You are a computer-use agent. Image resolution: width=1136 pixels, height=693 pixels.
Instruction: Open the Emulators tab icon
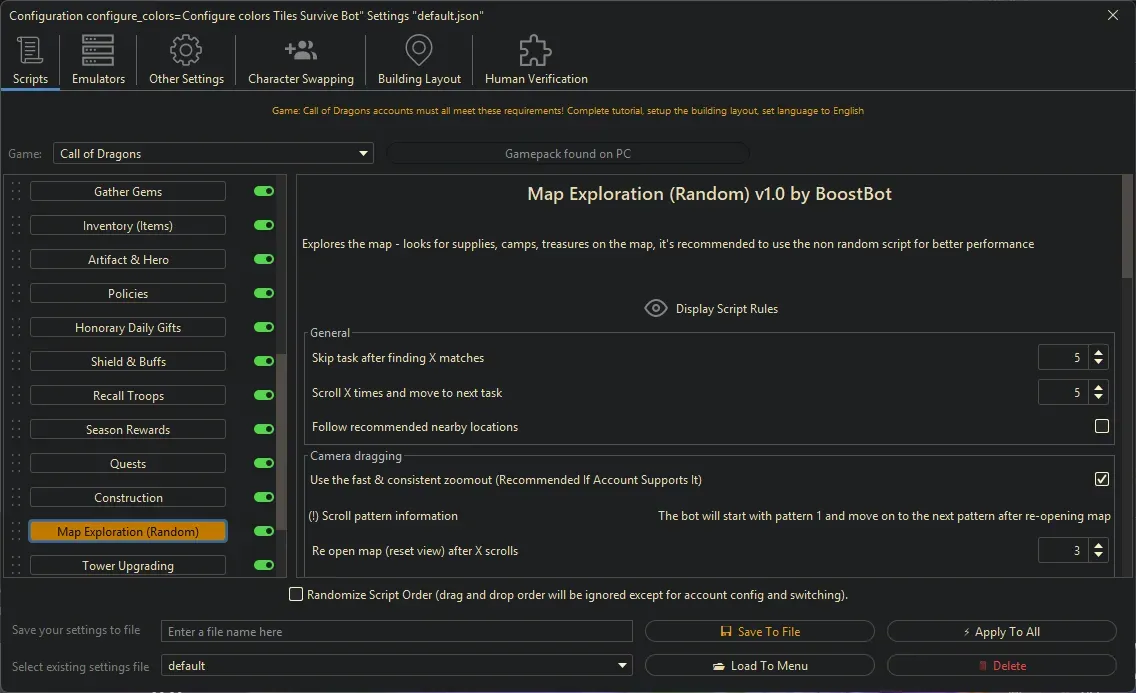tap(98, 50)
